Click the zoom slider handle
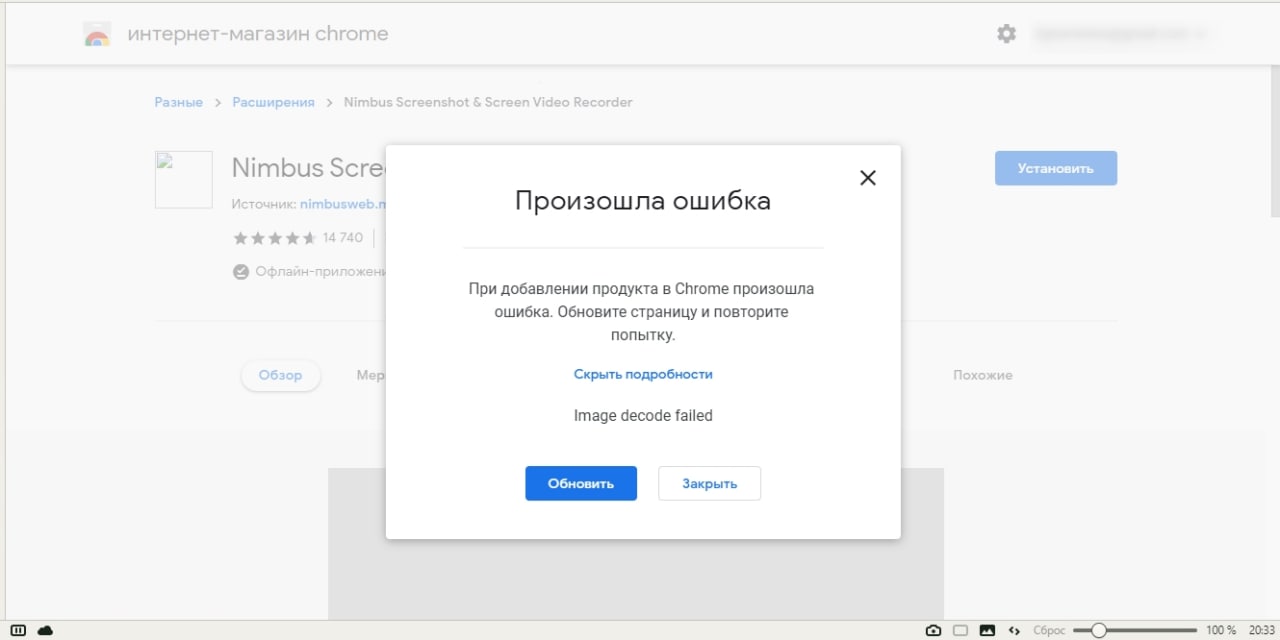 coord(1098,630)
